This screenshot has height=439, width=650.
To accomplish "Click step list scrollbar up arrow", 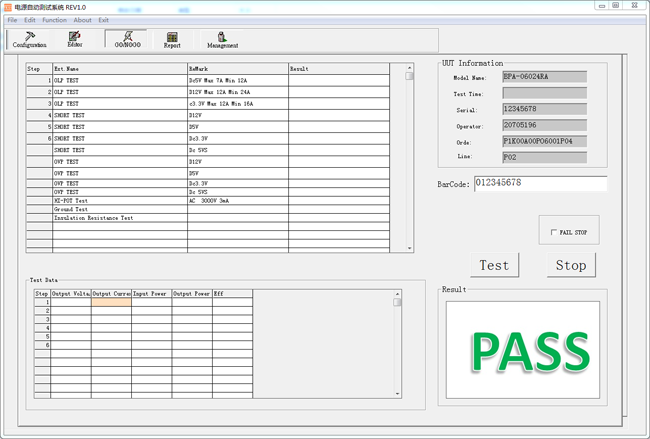I will coord(409,68).
